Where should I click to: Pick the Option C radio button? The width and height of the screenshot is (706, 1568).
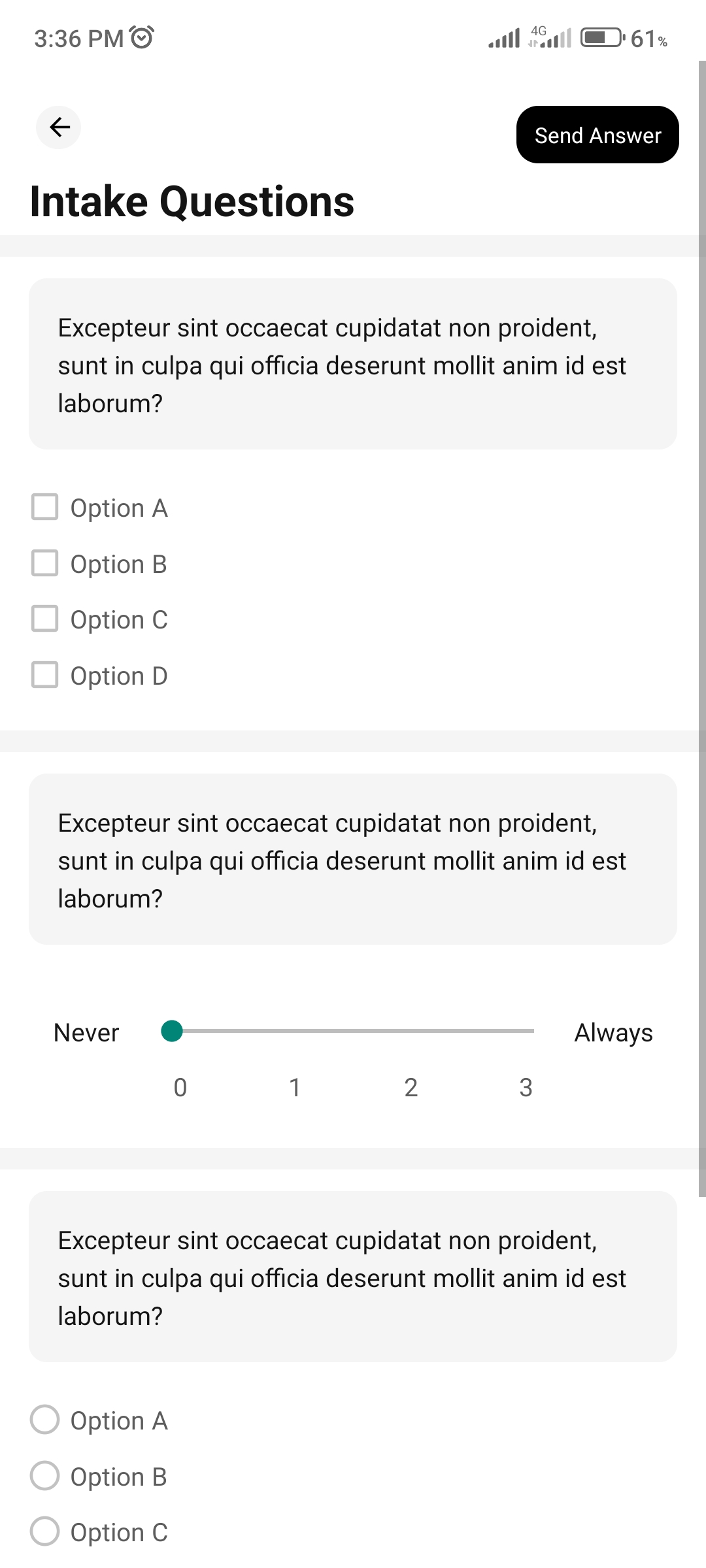pos(44,1531)
